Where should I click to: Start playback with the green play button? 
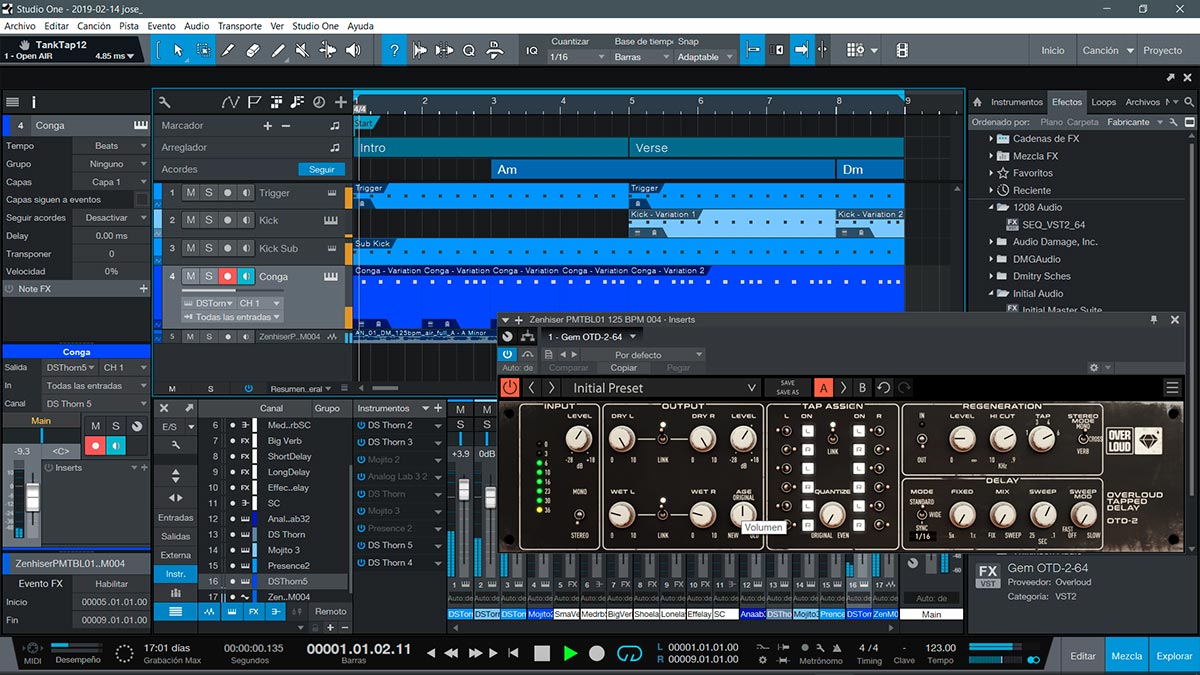570,653
